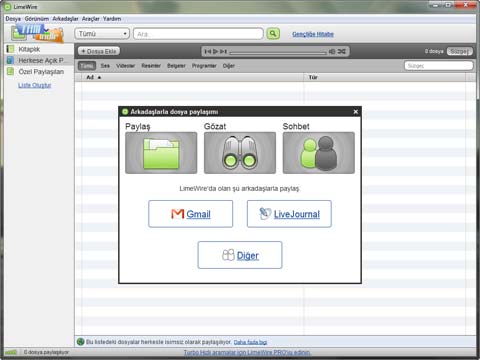The image size is (480, 360).
Task: Click the play button in the player
Action: (216, 51)
